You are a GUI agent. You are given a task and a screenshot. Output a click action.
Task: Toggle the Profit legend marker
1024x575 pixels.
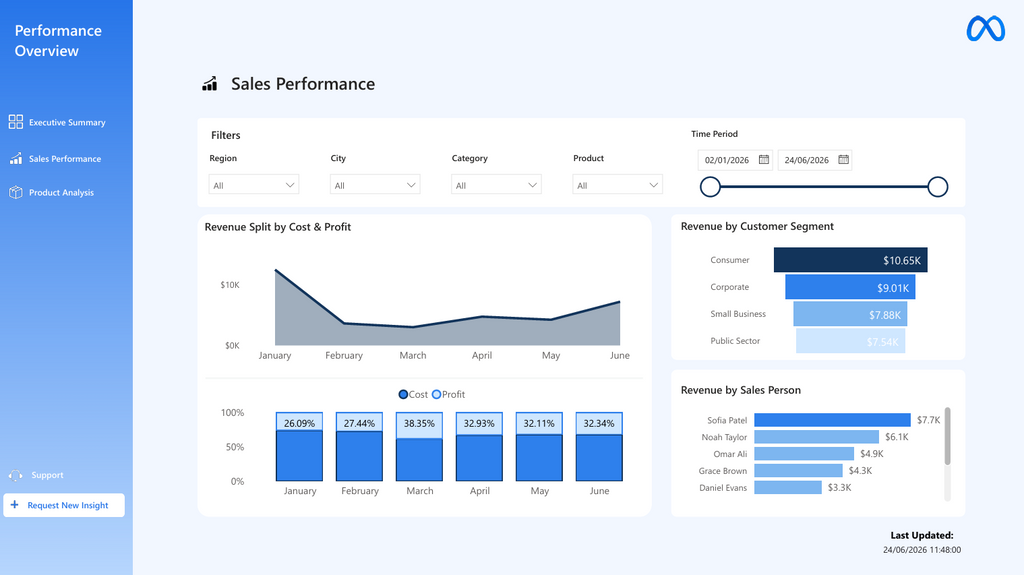click(x=436, y=395)
